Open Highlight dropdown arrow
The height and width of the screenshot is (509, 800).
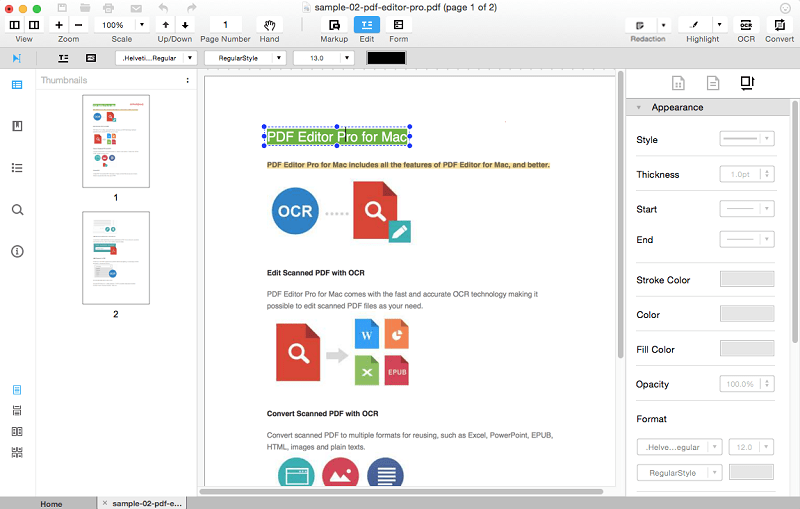(719, 25)
